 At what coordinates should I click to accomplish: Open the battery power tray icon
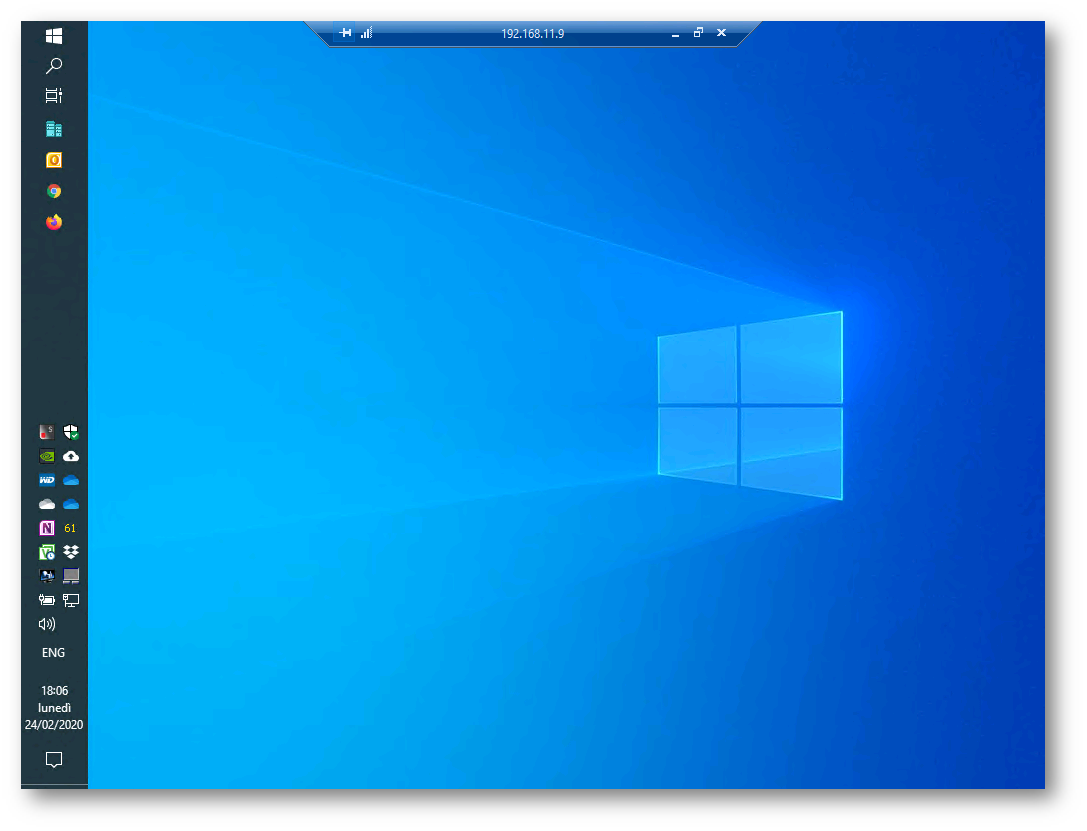click(46, 600)
